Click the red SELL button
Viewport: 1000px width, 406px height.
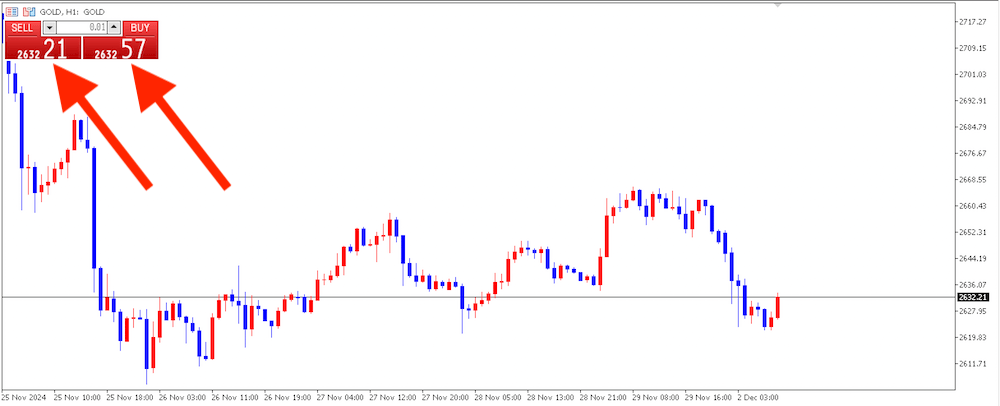click(22, 27)
